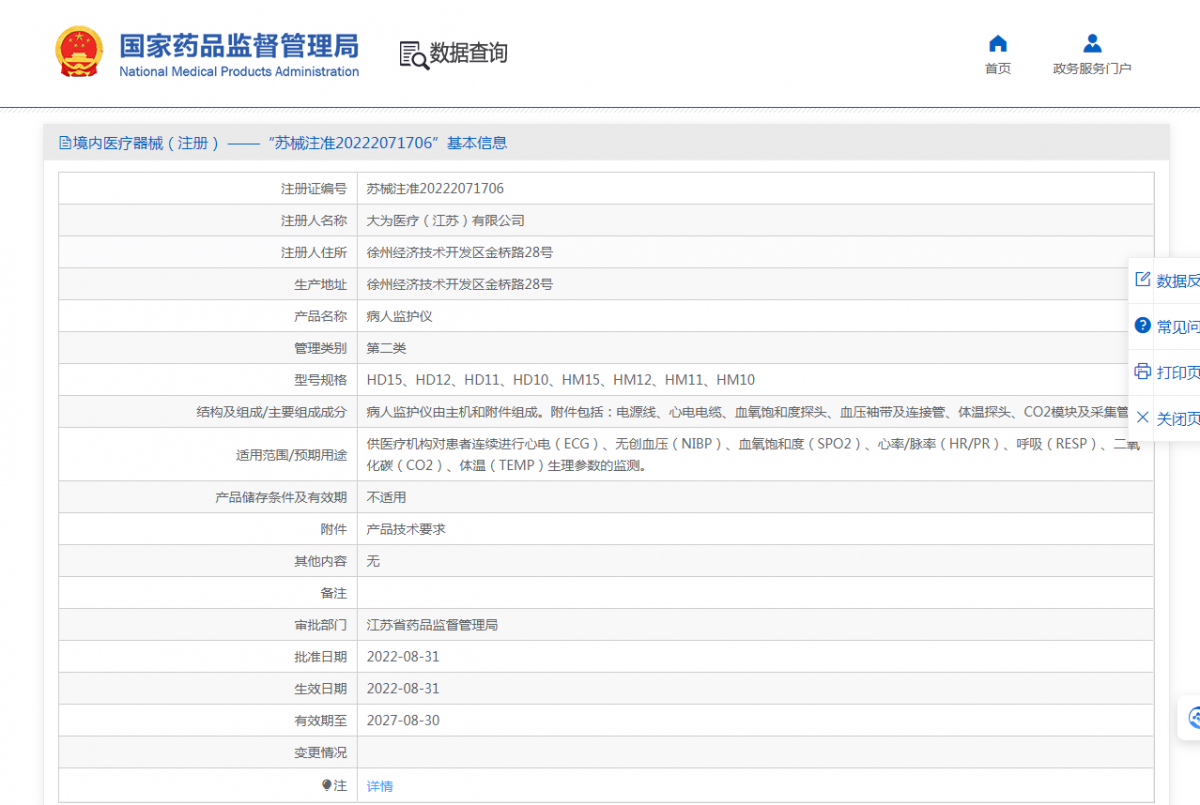Click the 政务服务门户 text label
The image size is (1200, 805).
point(1092,69)
